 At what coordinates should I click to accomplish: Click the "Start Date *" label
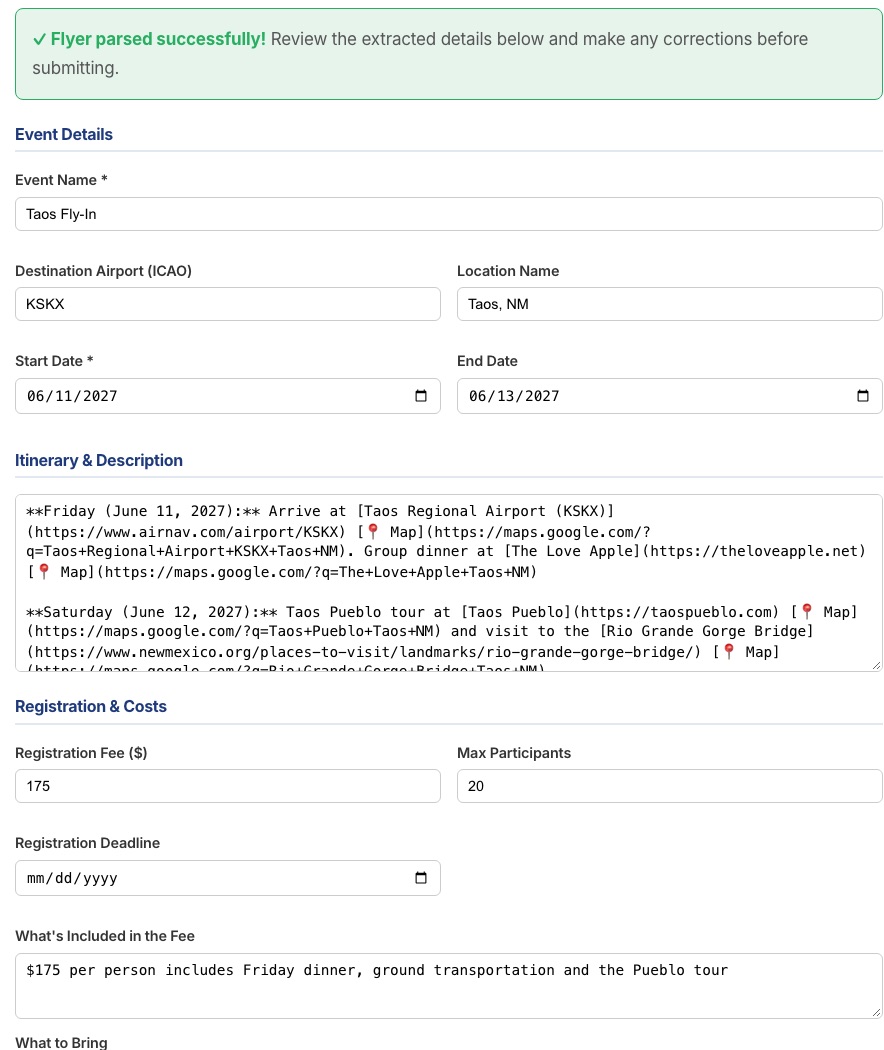click(x=54, y=361)
